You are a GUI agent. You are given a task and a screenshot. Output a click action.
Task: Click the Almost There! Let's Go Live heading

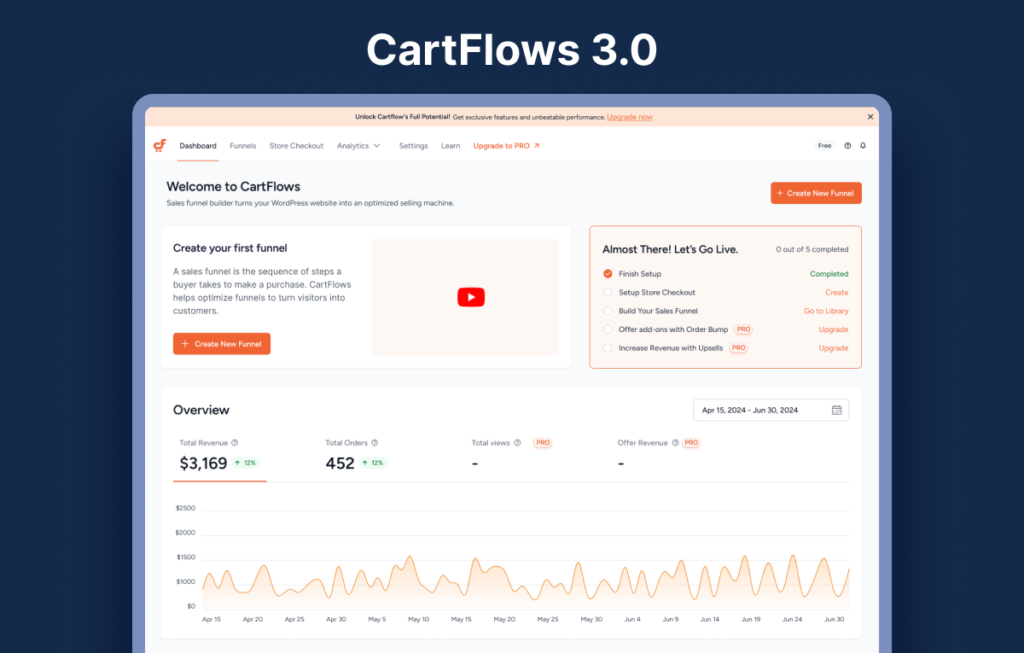[x=670, y=249]
